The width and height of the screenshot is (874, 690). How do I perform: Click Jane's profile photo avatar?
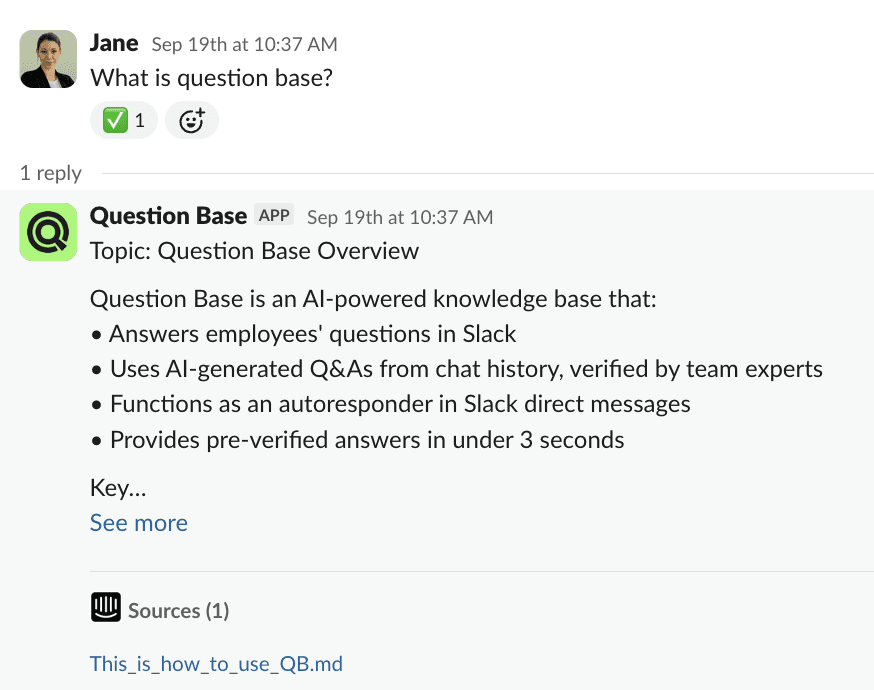(48, 58)
